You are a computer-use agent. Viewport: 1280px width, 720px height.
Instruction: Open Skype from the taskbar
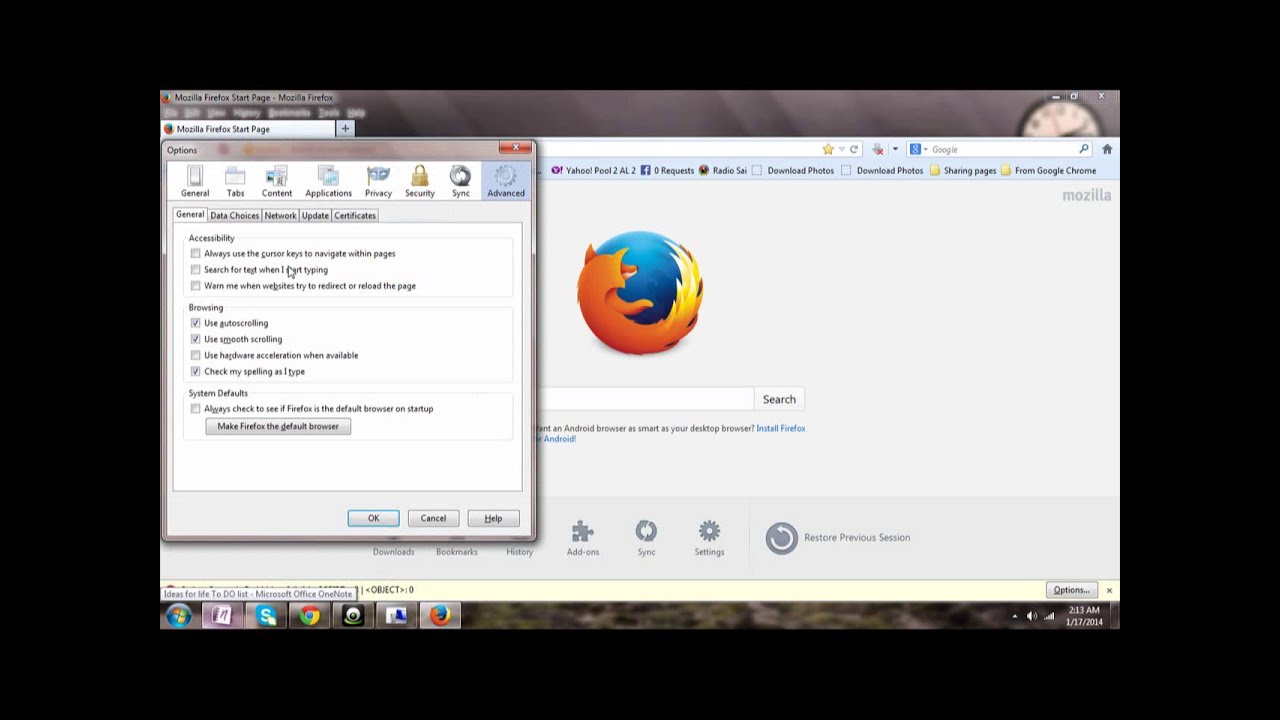[266, 616]
